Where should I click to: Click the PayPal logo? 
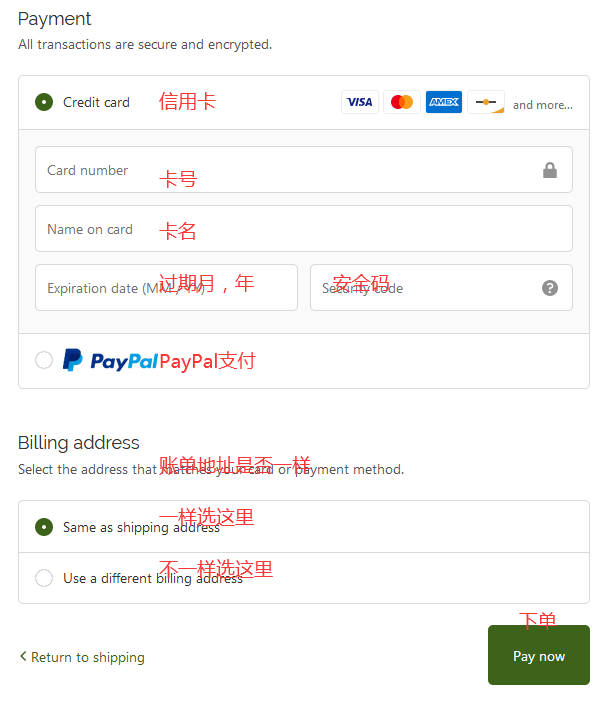coord(110,360)
